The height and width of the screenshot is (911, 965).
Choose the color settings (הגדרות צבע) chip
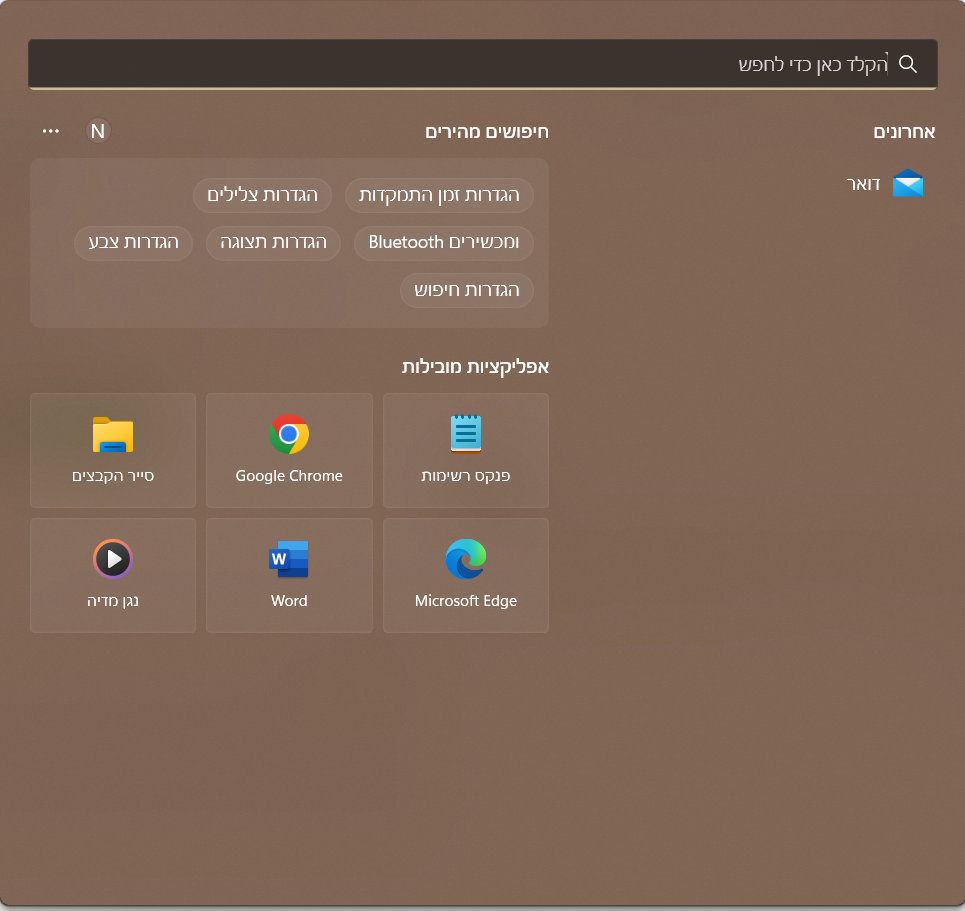coord(133,243)
